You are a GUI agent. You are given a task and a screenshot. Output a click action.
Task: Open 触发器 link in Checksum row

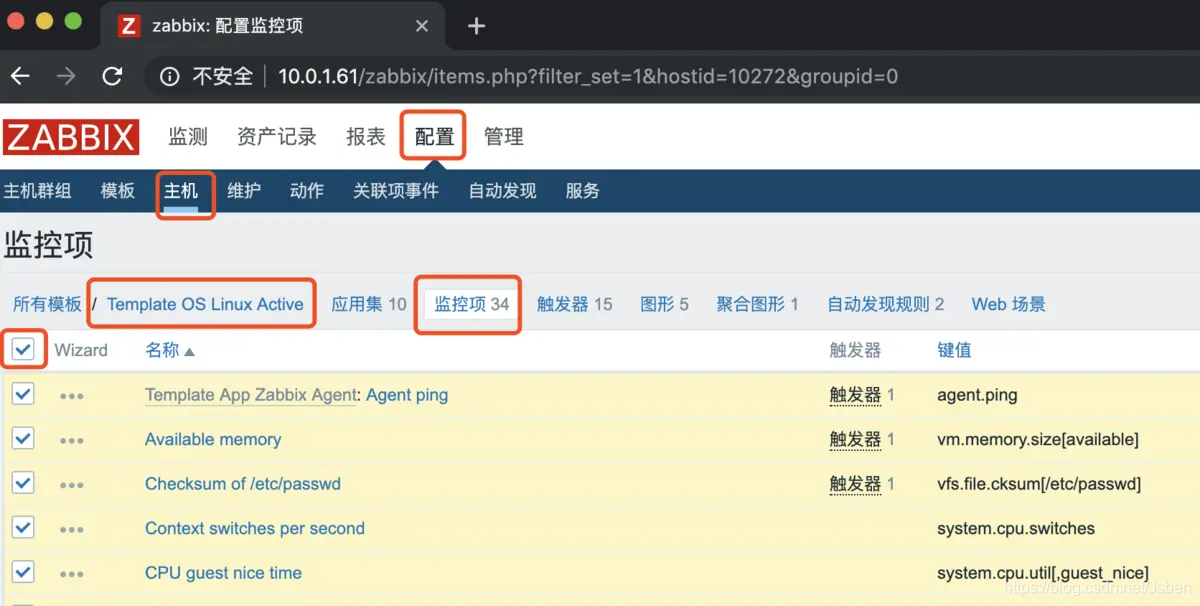click(855, 484)
